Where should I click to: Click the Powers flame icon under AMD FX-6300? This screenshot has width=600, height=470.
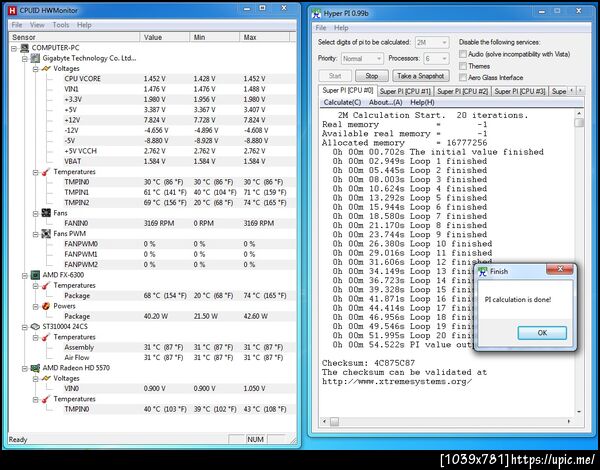(x=46, y=306)
